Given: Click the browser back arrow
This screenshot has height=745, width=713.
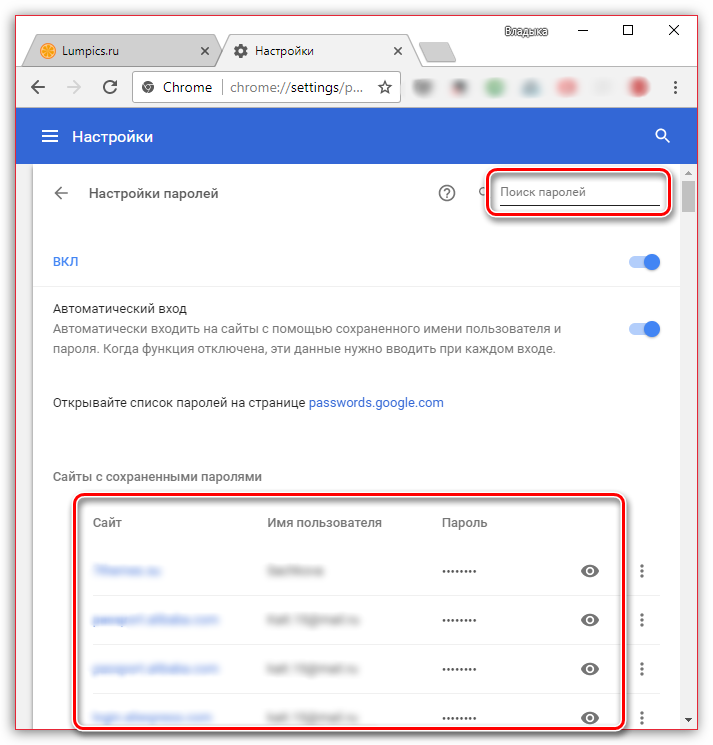Looking at the screenshot, I should (38, 87).
